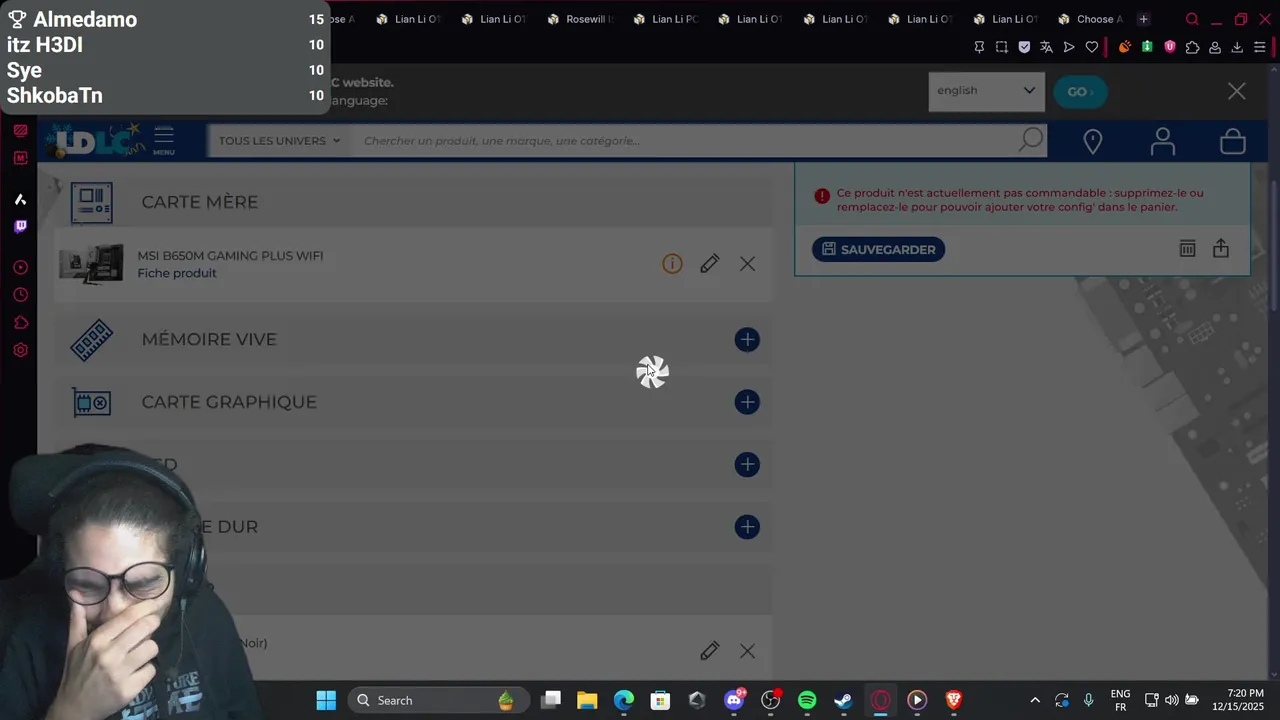Click MSI motherboard thumbnail
This screenshot has width=1280, height=720.
(x=91, y=264)
